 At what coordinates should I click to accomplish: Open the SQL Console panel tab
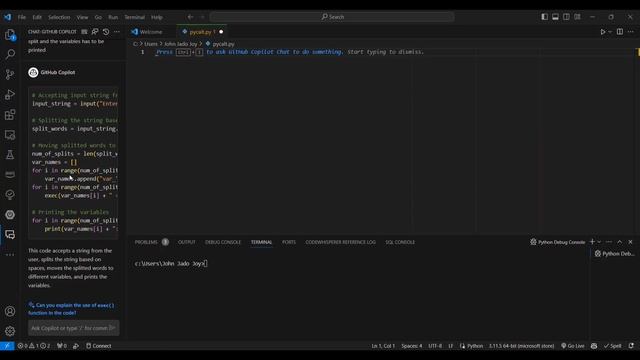[400, 242]
